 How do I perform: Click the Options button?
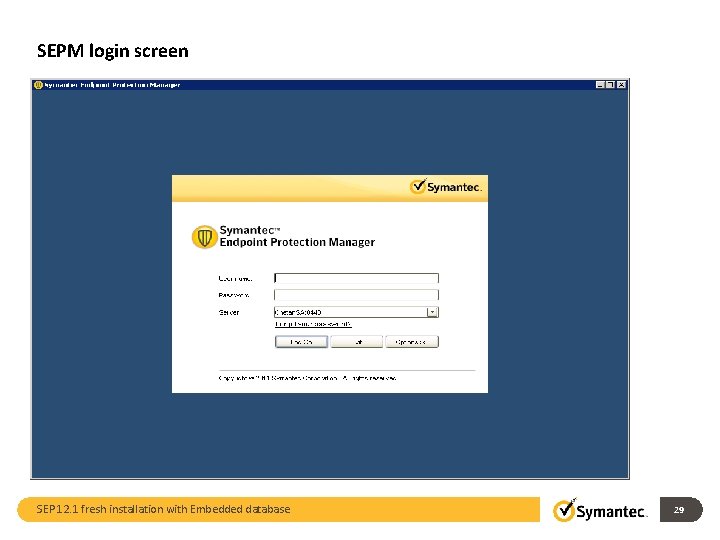pos(412,342)
